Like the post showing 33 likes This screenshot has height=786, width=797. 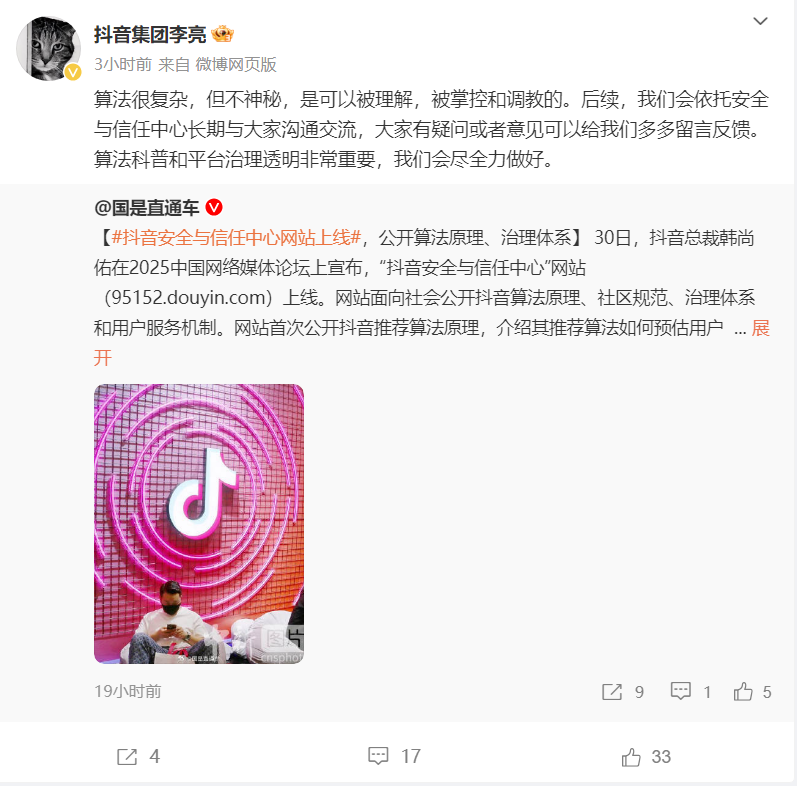pos(631,757)
